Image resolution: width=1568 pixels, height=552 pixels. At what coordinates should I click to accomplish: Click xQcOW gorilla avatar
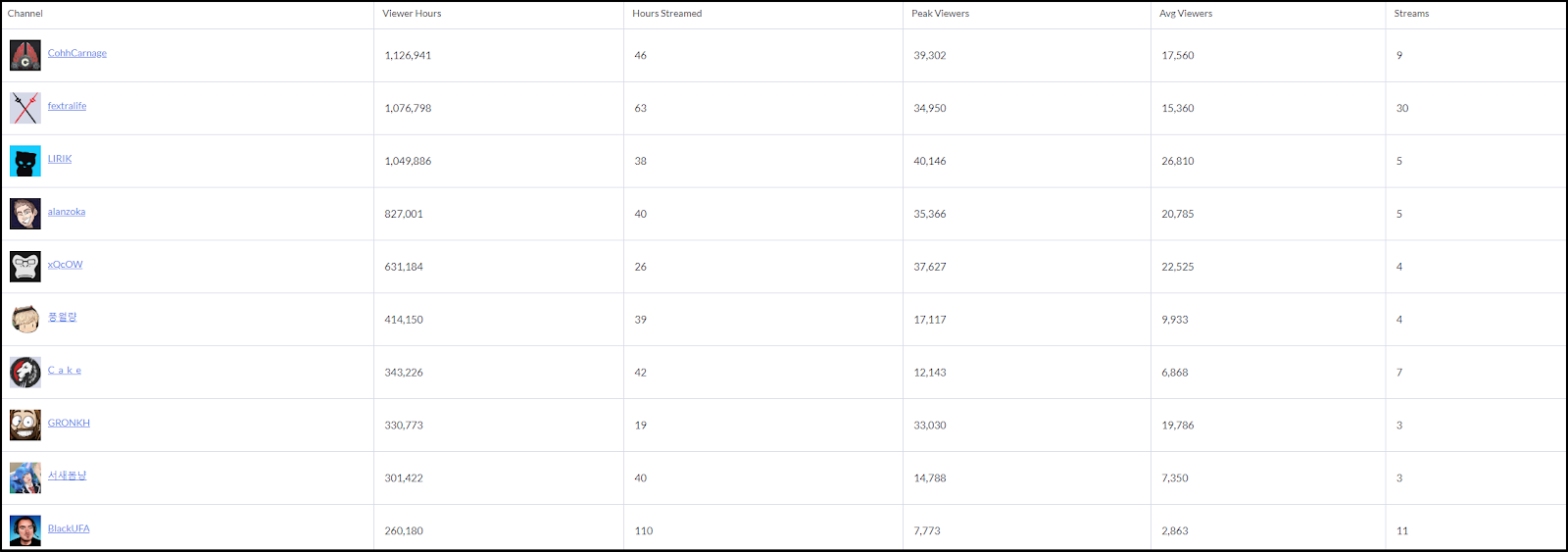(x=25, y=267)
